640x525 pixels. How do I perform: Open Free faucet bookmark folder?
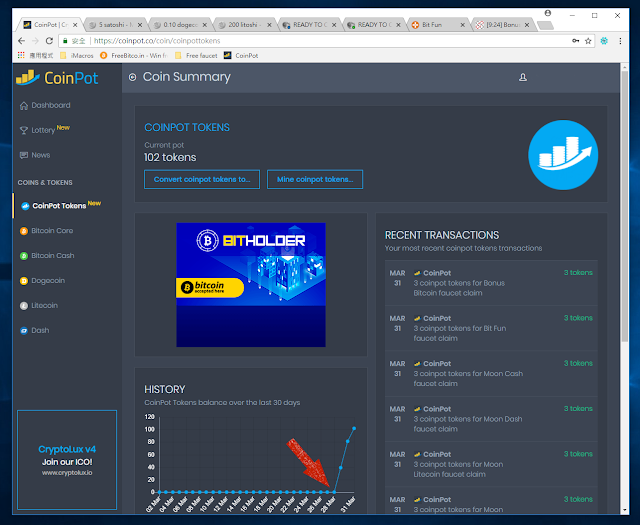click(x=196, y=55)
